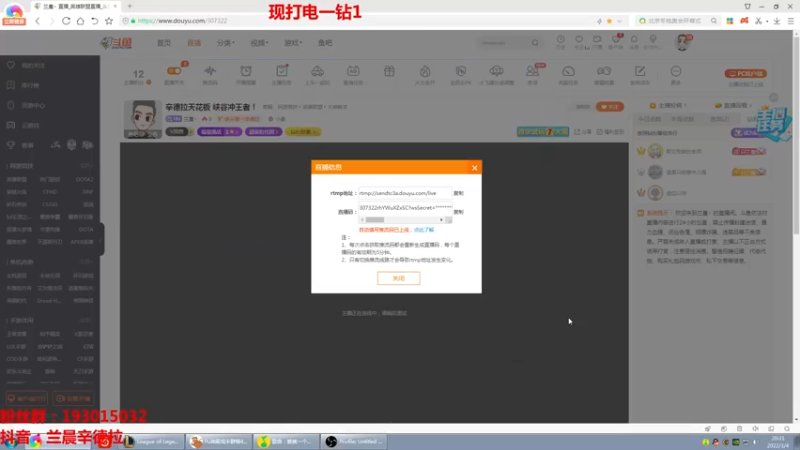Open the airship icon tool
800x450 pixels.
click(x=496, y=73)
